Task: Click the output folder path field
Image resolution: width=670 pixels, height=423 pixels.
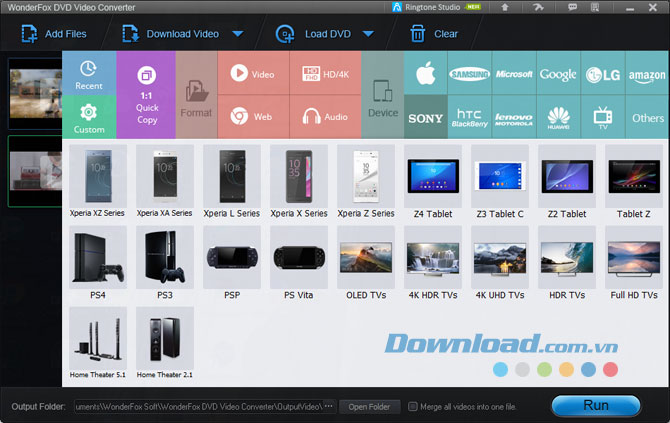Action: (198, 406)
